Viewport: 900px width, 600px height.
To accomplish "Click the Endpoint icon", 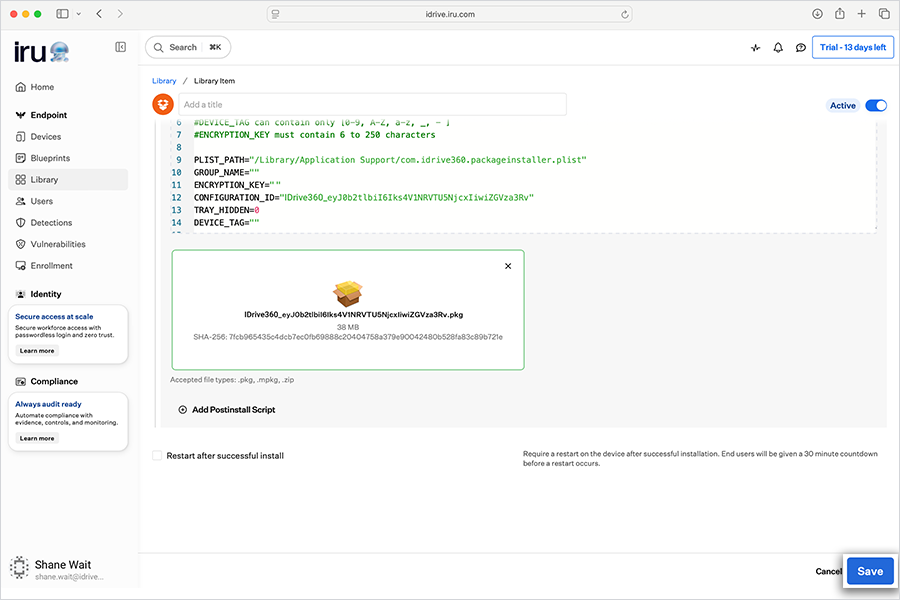I will 21,115.
